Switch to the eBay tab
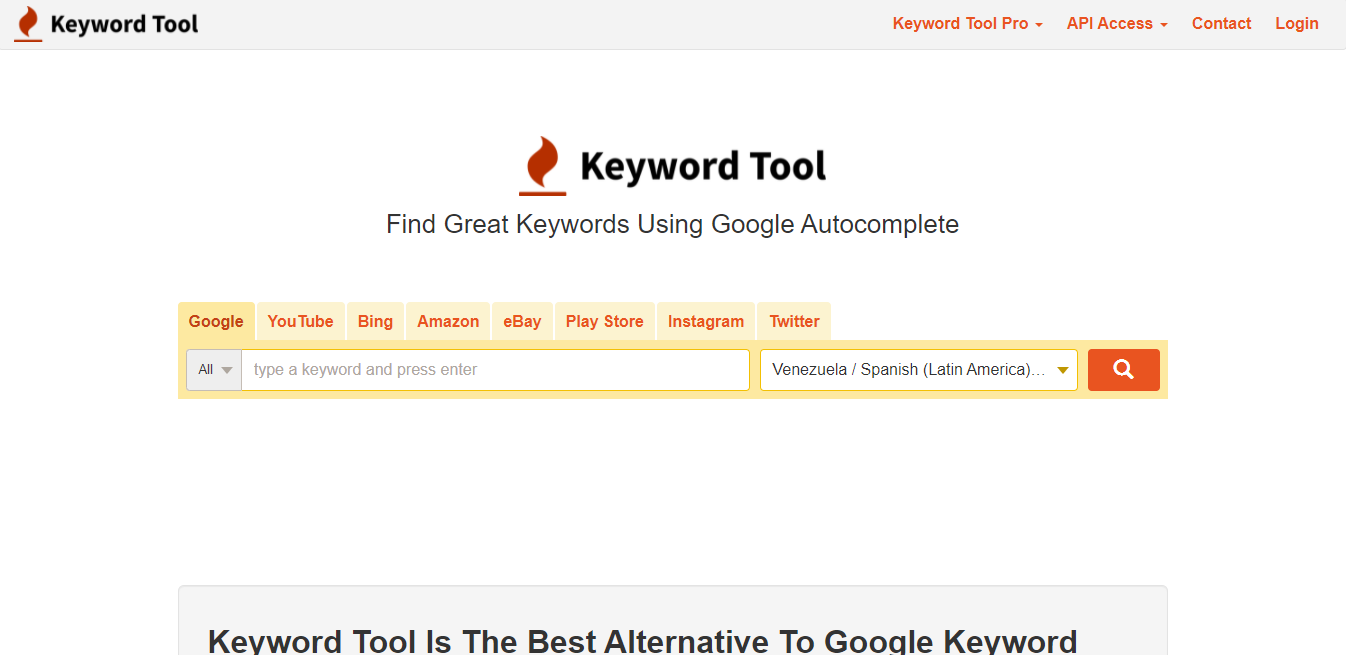Screen dimensions: 1346x655 522,321
